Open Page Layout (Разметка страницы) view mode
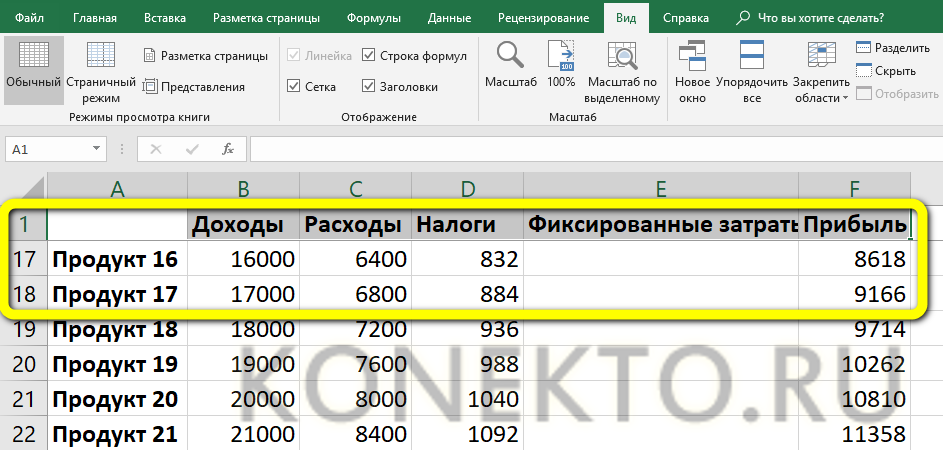 205,55
